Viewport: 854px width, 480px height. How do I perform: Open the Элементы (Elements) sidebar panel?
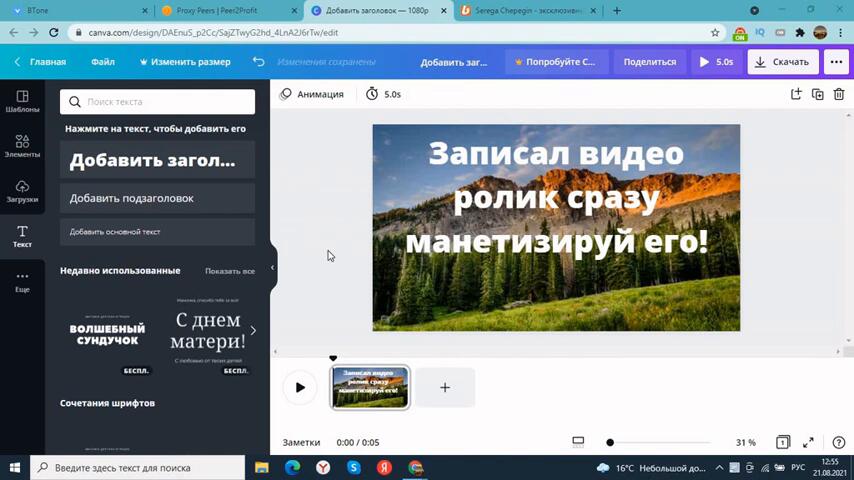coord(22,146)
